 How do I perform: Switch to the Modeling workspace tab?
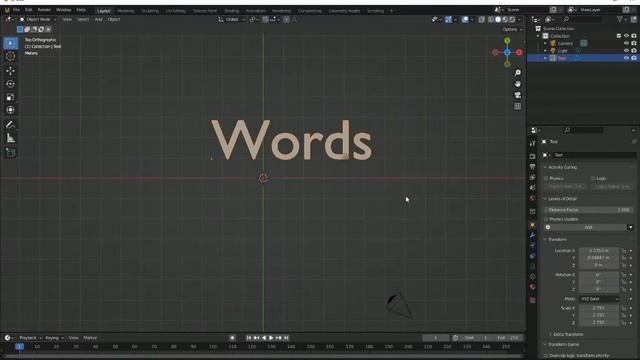[x=126, y=11]
